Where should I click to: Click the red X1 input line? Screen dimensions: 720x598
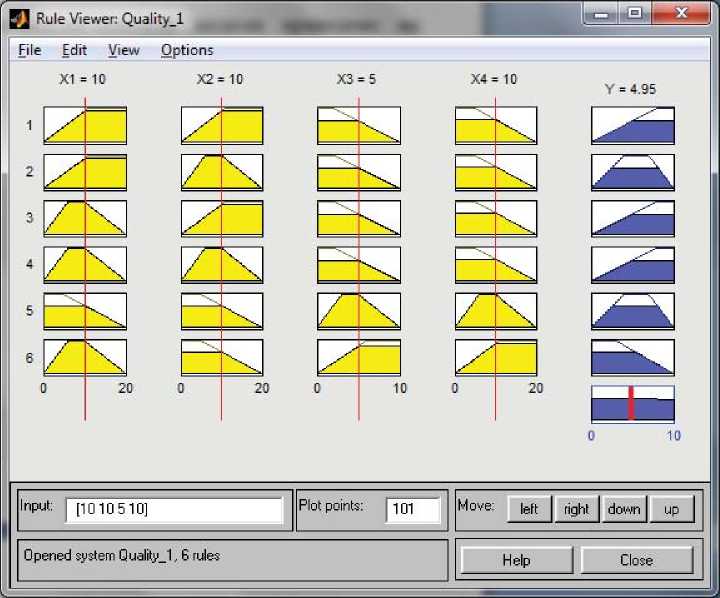coord(85,259)
